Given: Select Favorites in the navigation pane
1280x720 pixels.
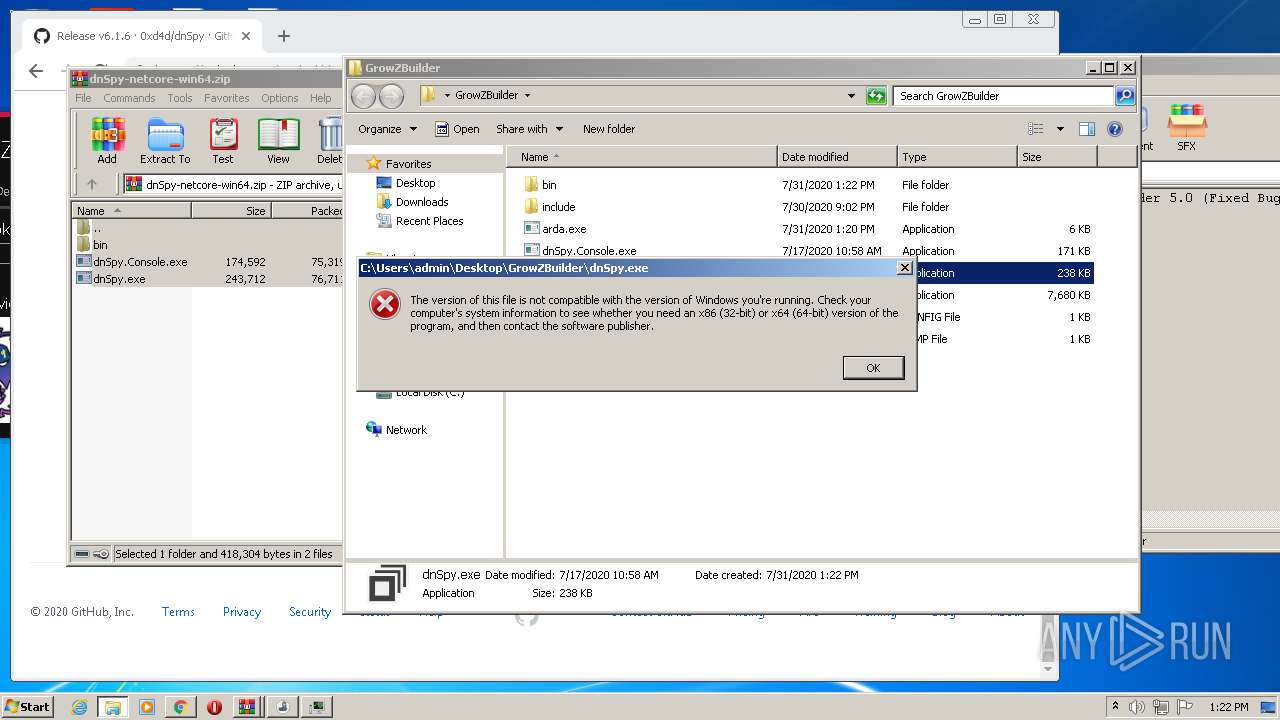Looking at the screenshot, I should [x=408, y=164].
